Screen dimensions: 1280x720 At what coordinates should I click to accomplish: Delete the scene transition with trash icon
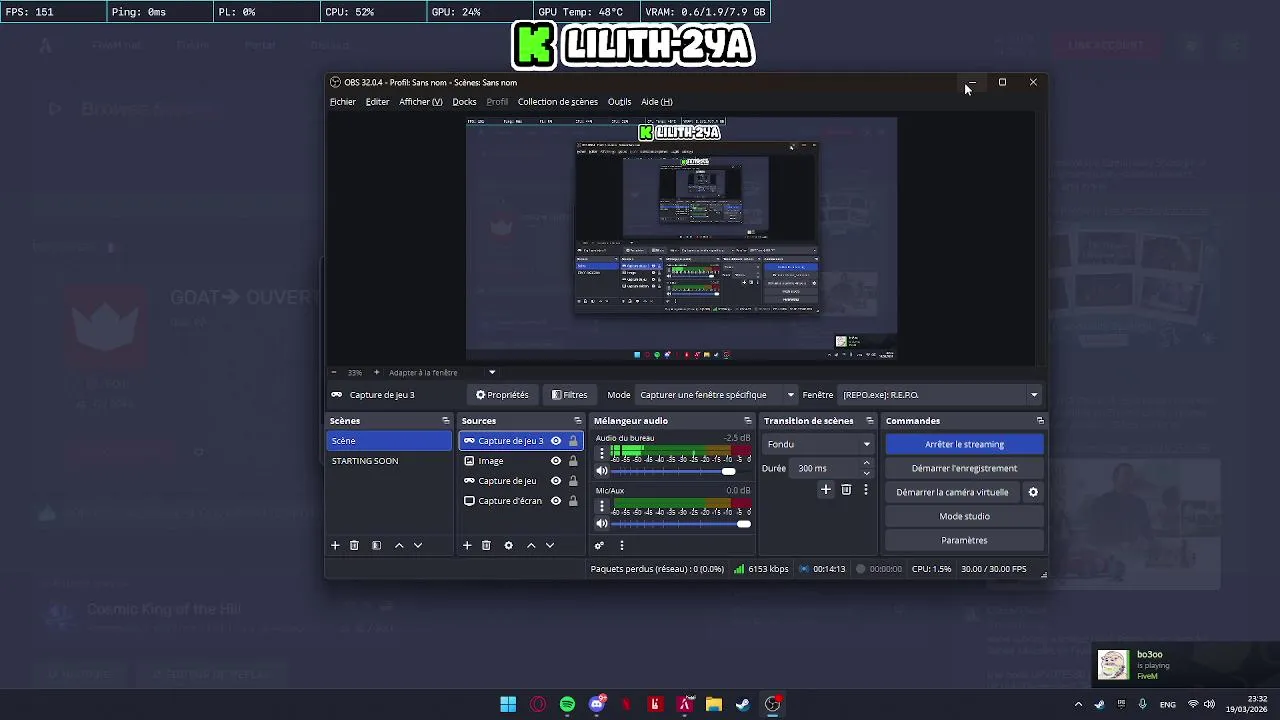846,489
